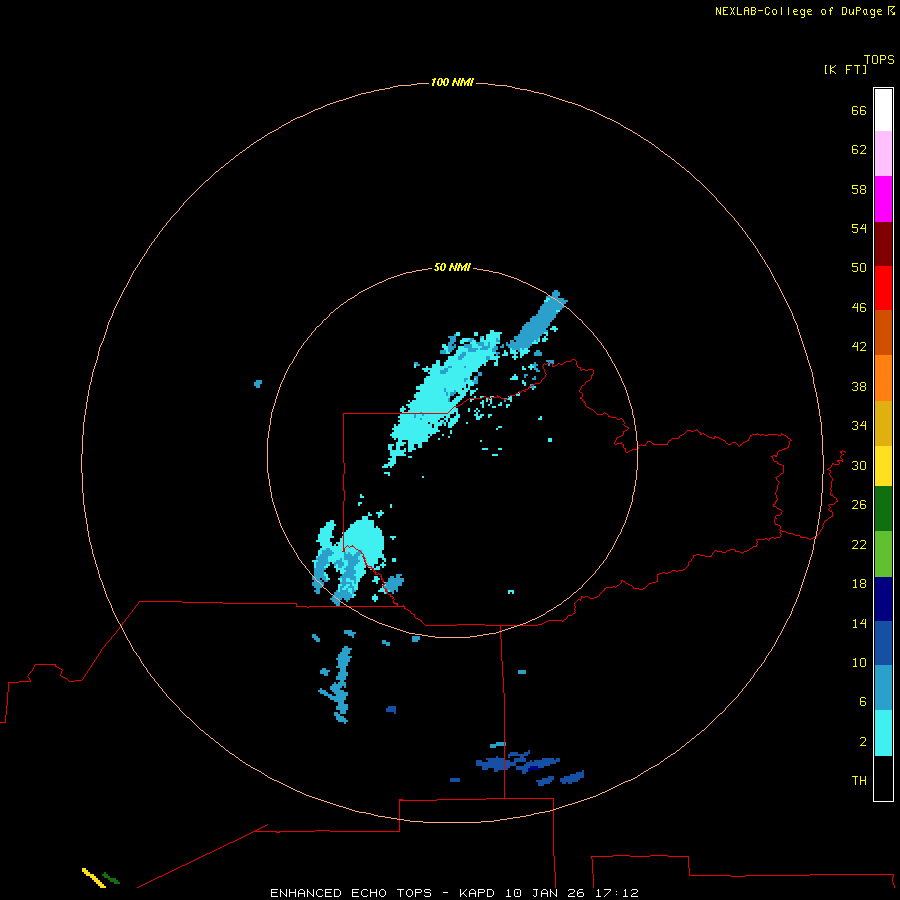The height and width of the screenshot is (900, 900).
Task: Click the green dashed marker at bottom left
Action: [x=111, y=878]
